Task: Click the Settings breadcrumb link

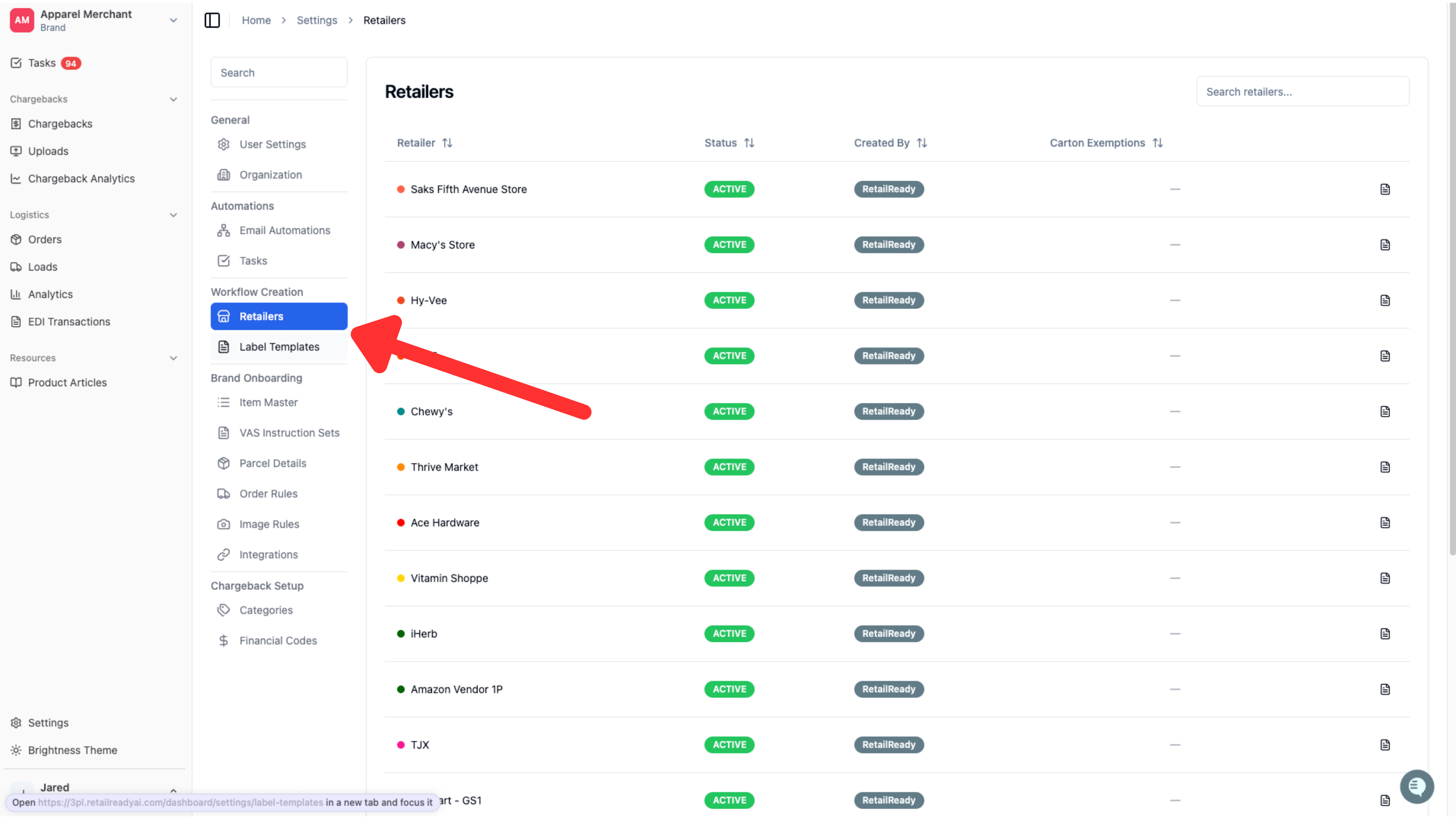Action: tap(317, 20)
